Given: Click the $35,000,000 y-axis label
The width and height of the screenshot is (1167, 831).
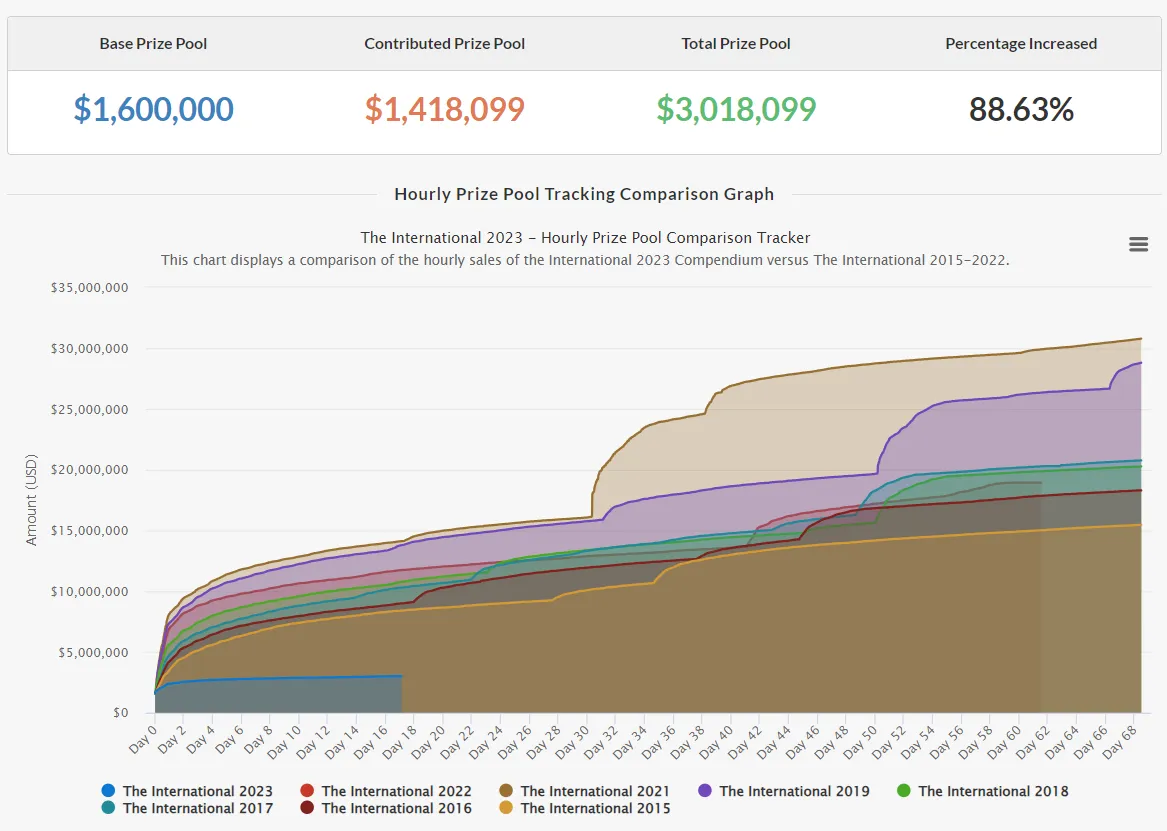Looking at the screenshot, I should tap(89, 287).
